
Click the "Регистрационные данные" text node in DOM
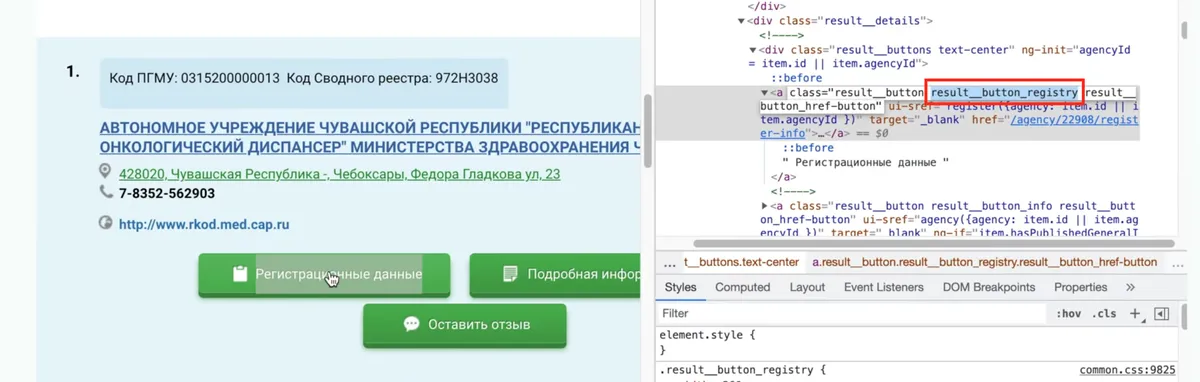coord(866,162)
